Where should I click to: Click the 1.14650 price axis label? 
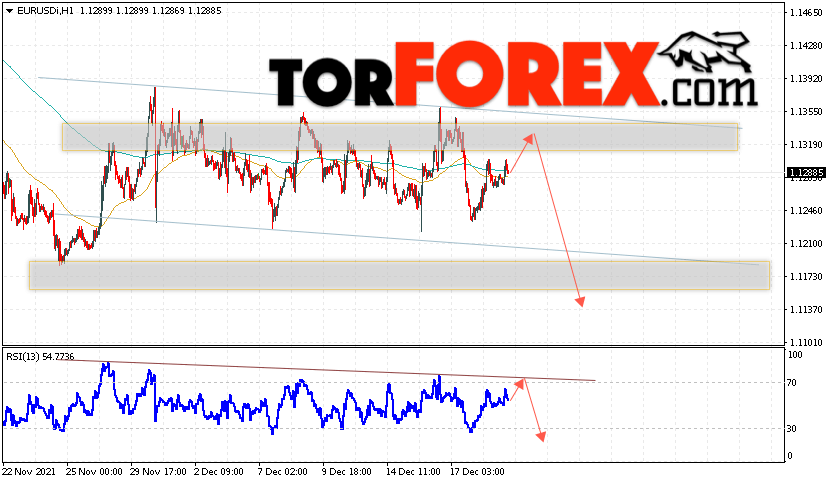pos(806,13)
